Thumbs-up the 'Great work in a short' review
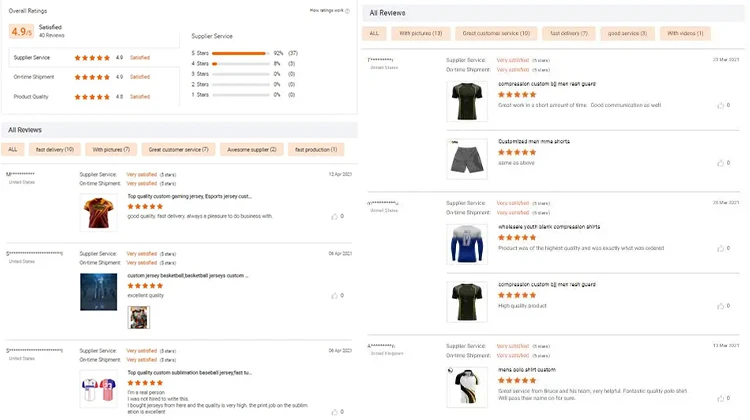 pyautogui.click(x=719, y=104)
